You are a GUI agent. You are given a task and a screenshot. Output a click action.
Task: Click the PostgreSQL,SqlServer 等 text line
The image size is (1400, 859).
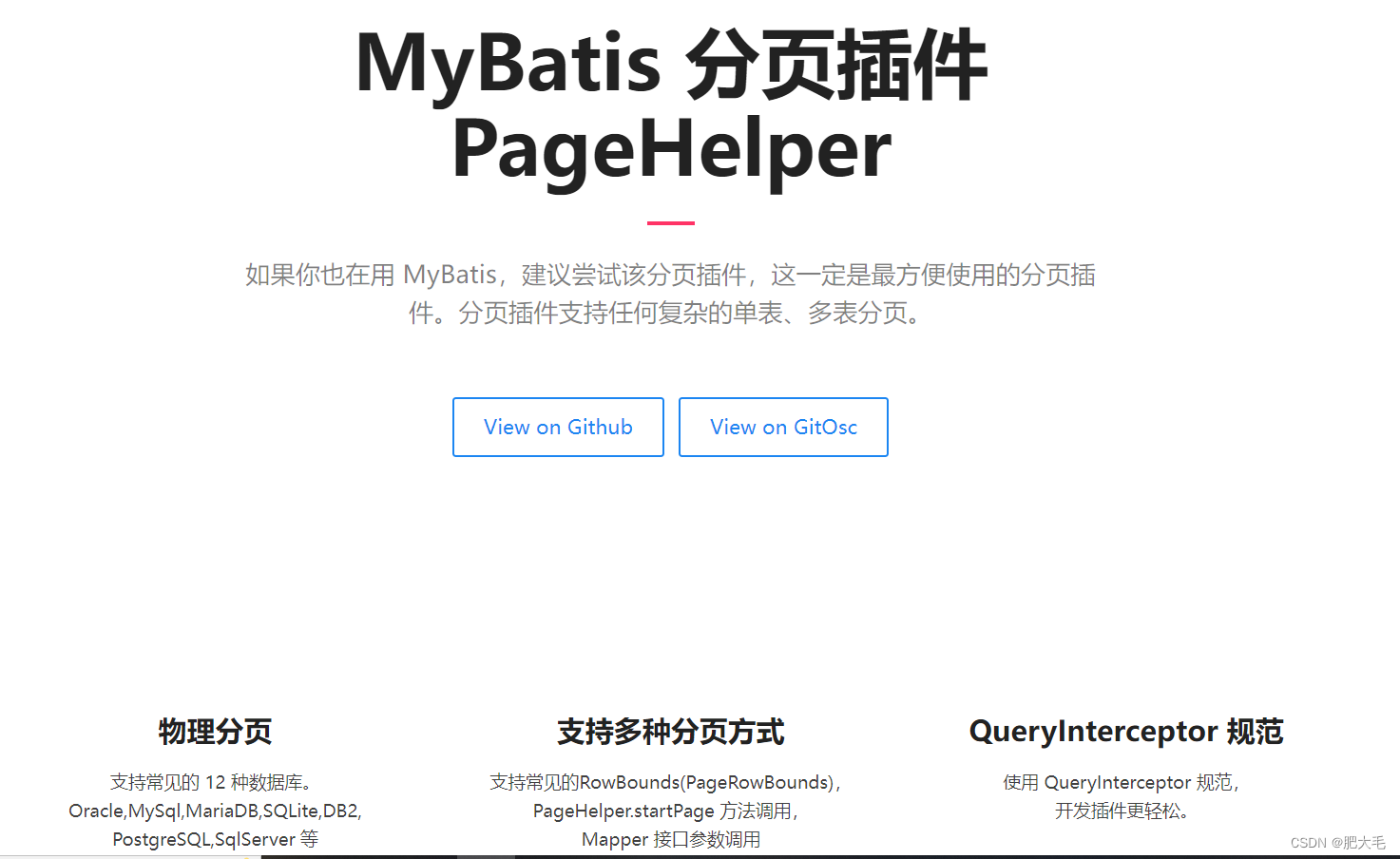(216, 839)
